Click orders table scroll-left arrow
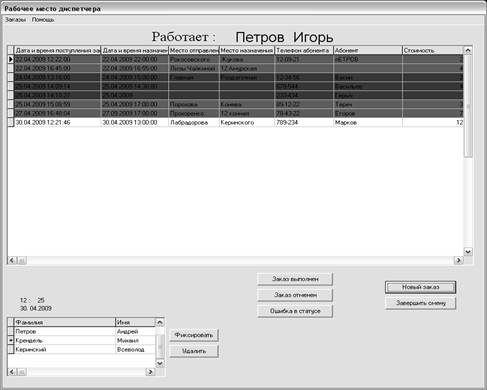The height and width of the screenshot is (390, 487). [x=12, y=260]
